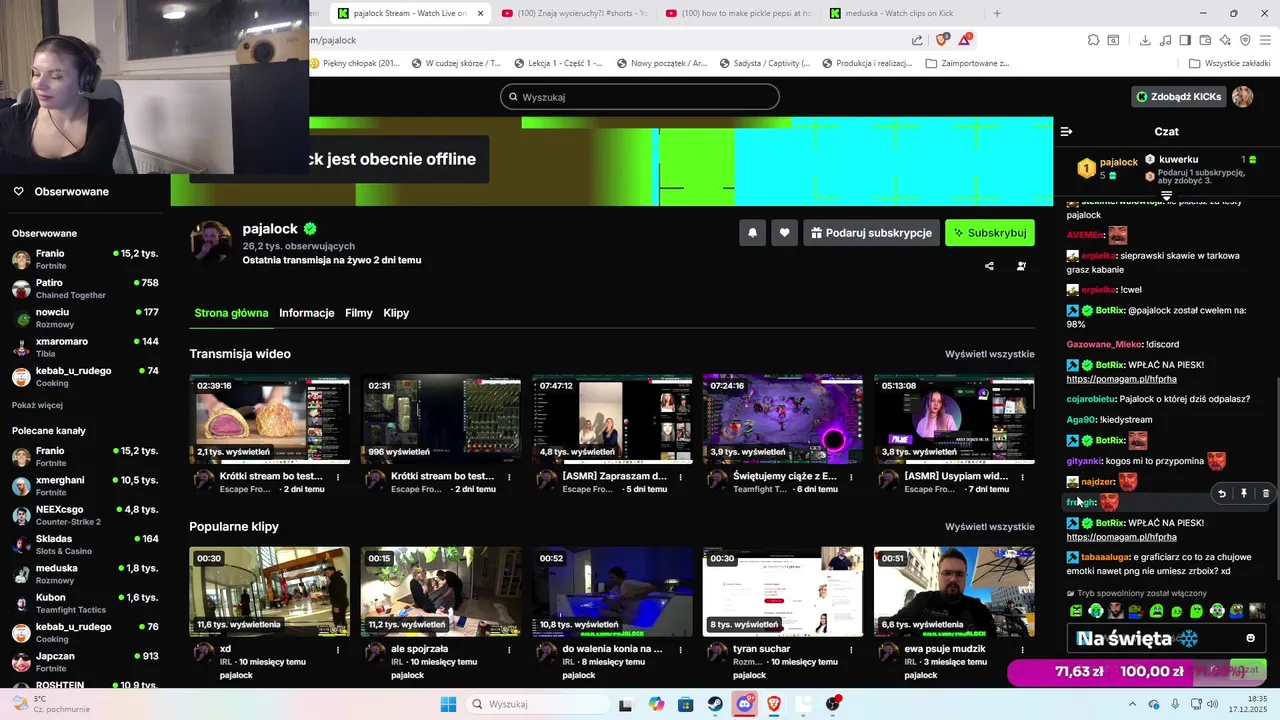Click the chat message input field
The image size is (1280, 720).
pos(1156,638)
